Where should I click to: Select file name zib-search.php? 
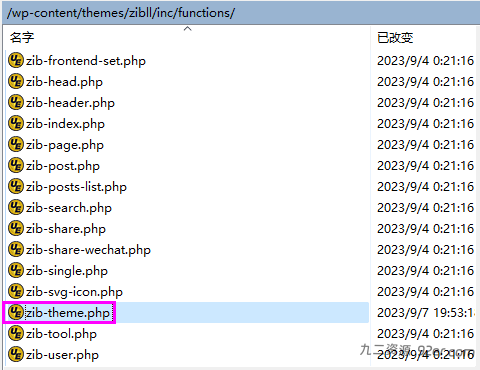(69, 208)
